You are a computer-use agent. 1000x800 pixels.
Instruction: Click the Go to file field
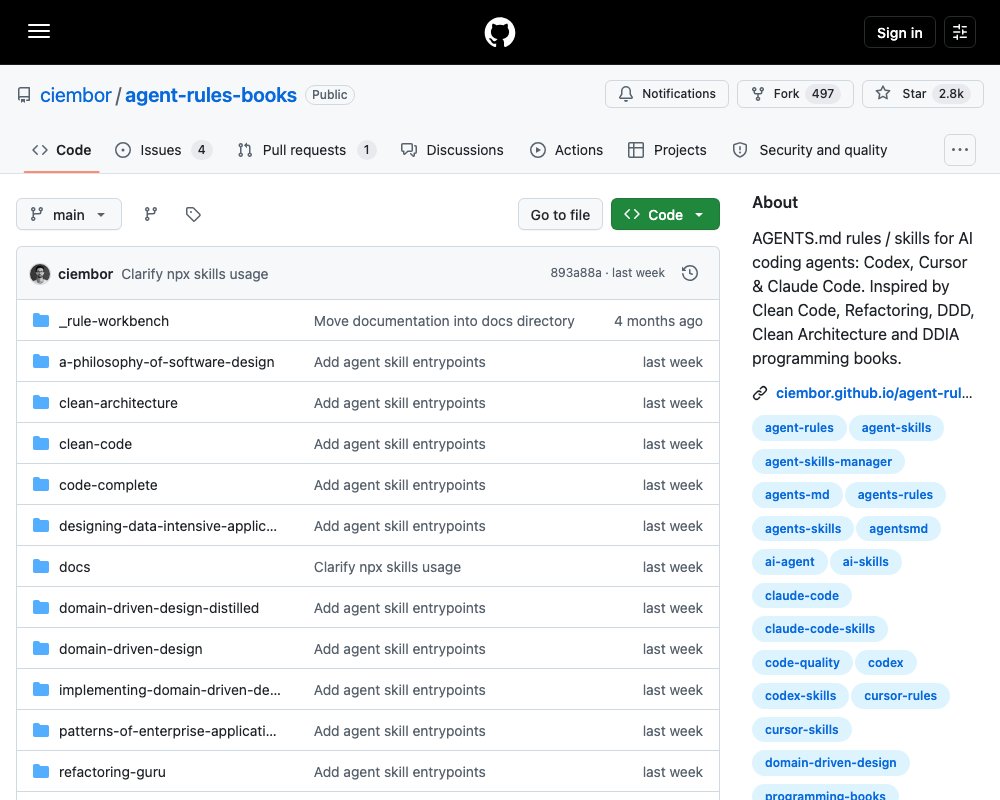point(560,215)
